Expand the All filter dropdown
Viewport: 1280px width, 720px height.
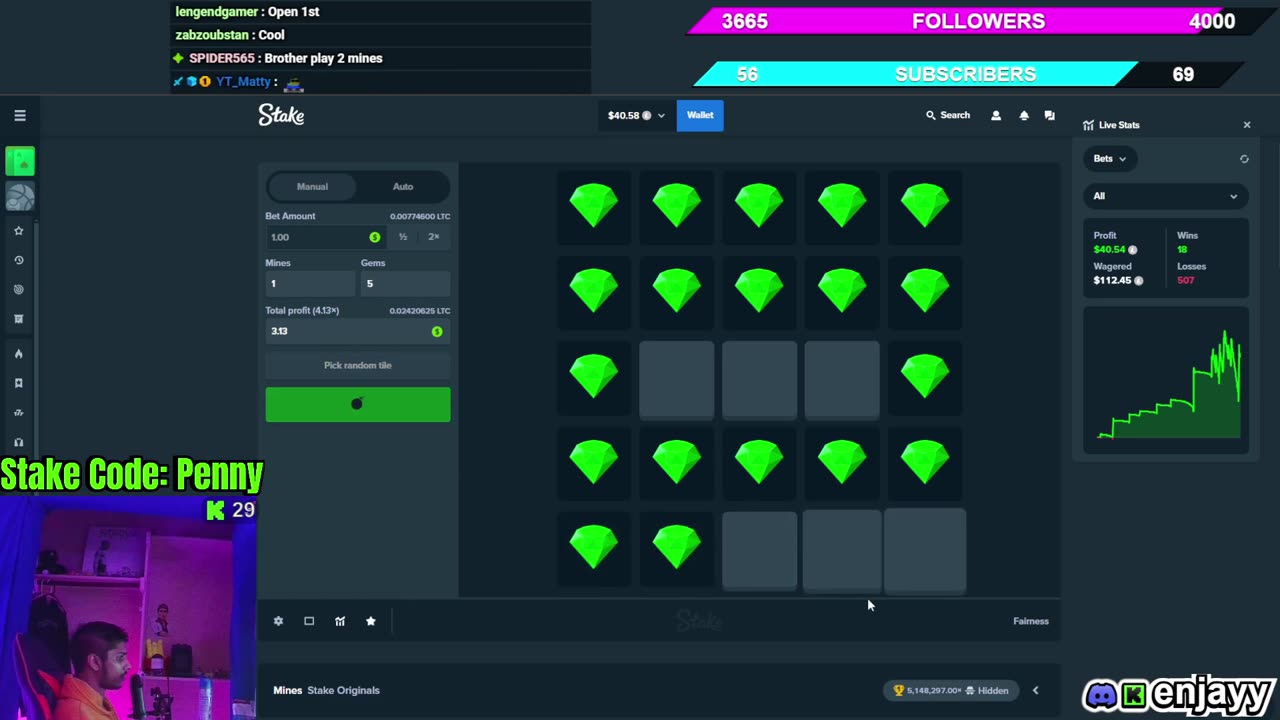tap(1166, 196)
